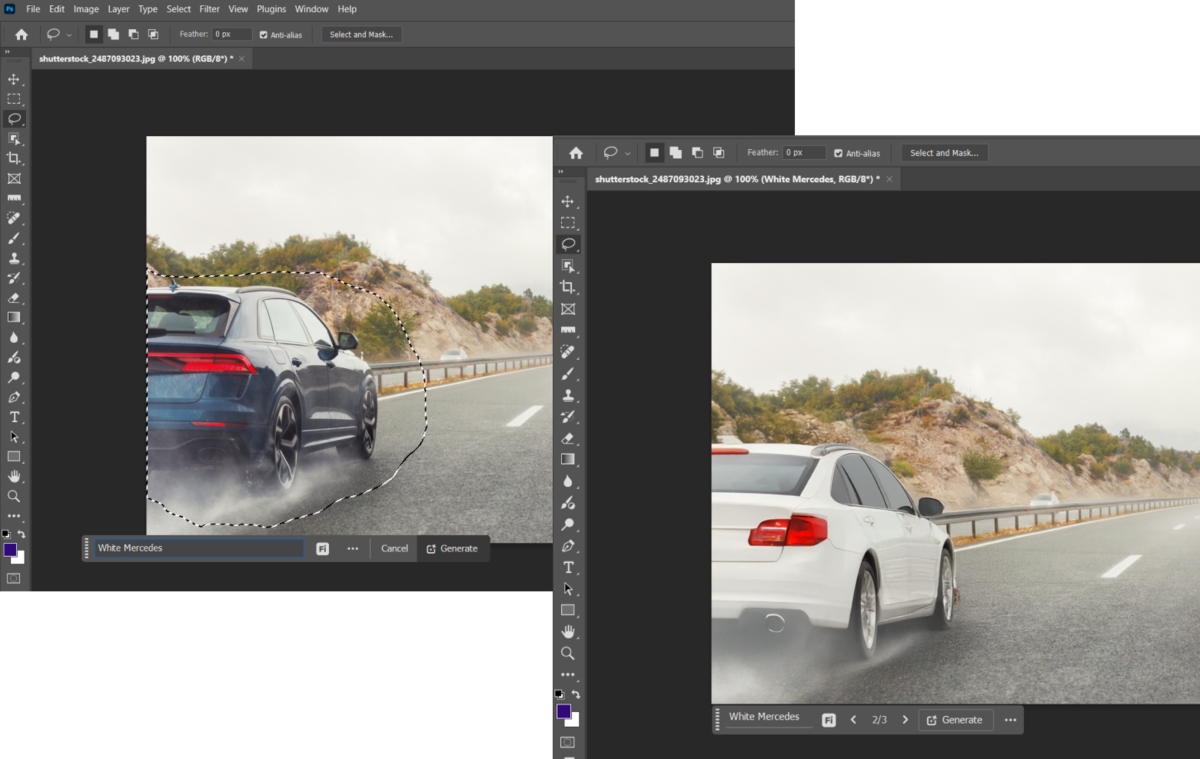Toggle Anti-alias checkbox in back window
Screen dimensions: 1200x759
263,34
